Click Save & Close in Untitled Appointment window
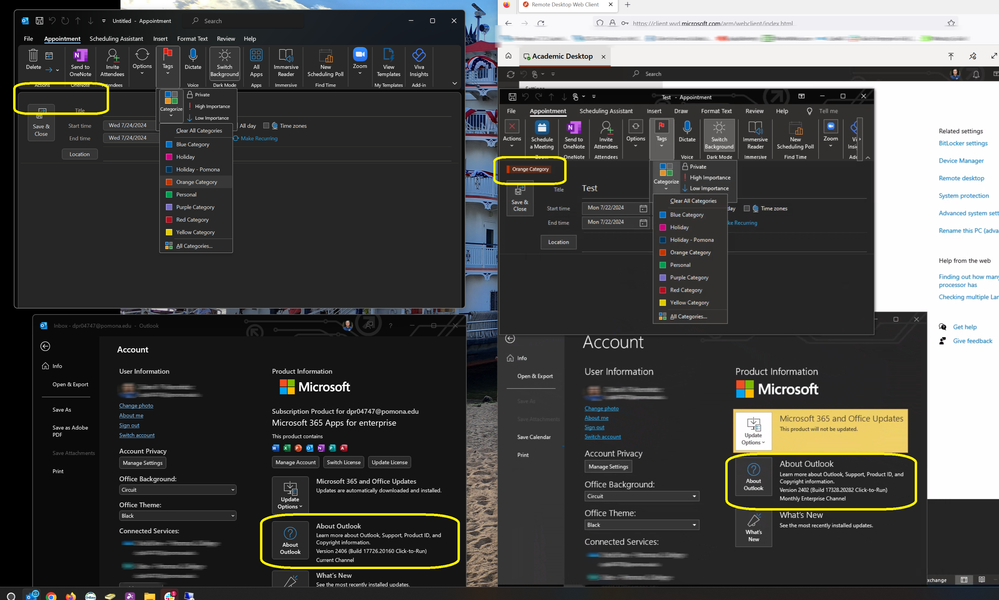This screenshot has height=600, width=999. tap(41, 122)
